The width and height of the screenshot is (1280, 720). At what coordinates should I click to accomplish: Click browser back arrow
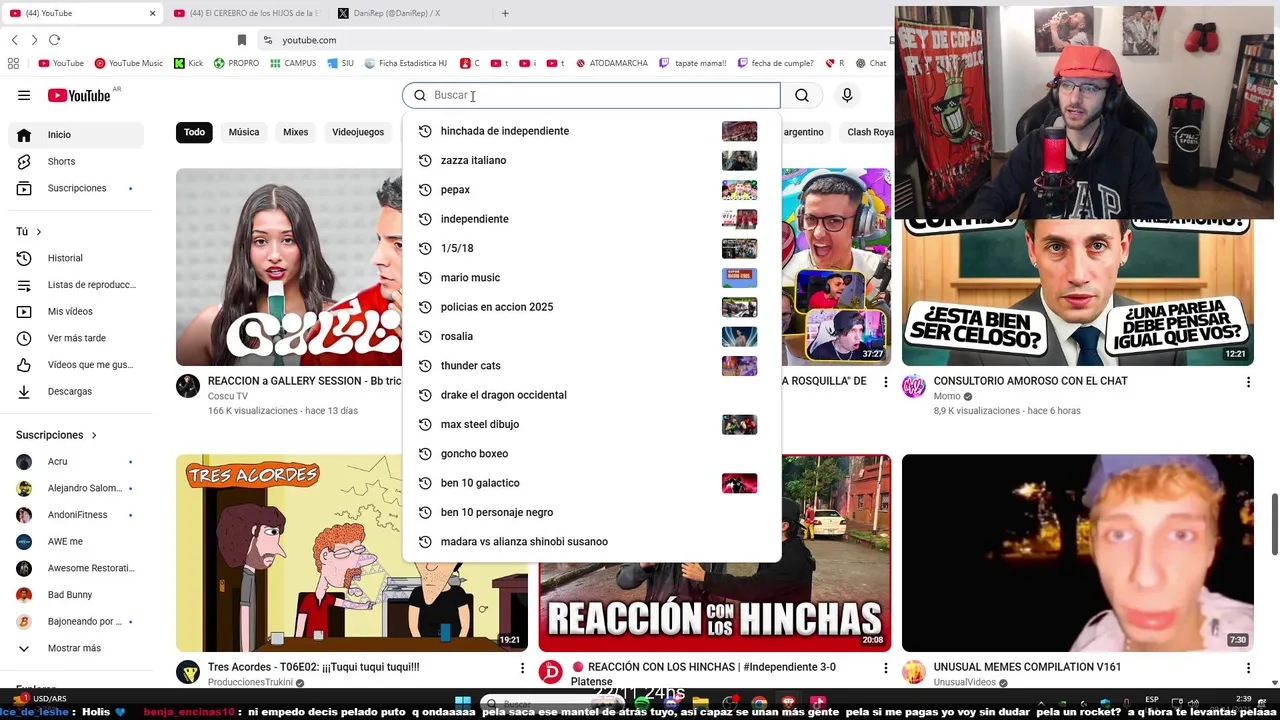click(15, 40)
